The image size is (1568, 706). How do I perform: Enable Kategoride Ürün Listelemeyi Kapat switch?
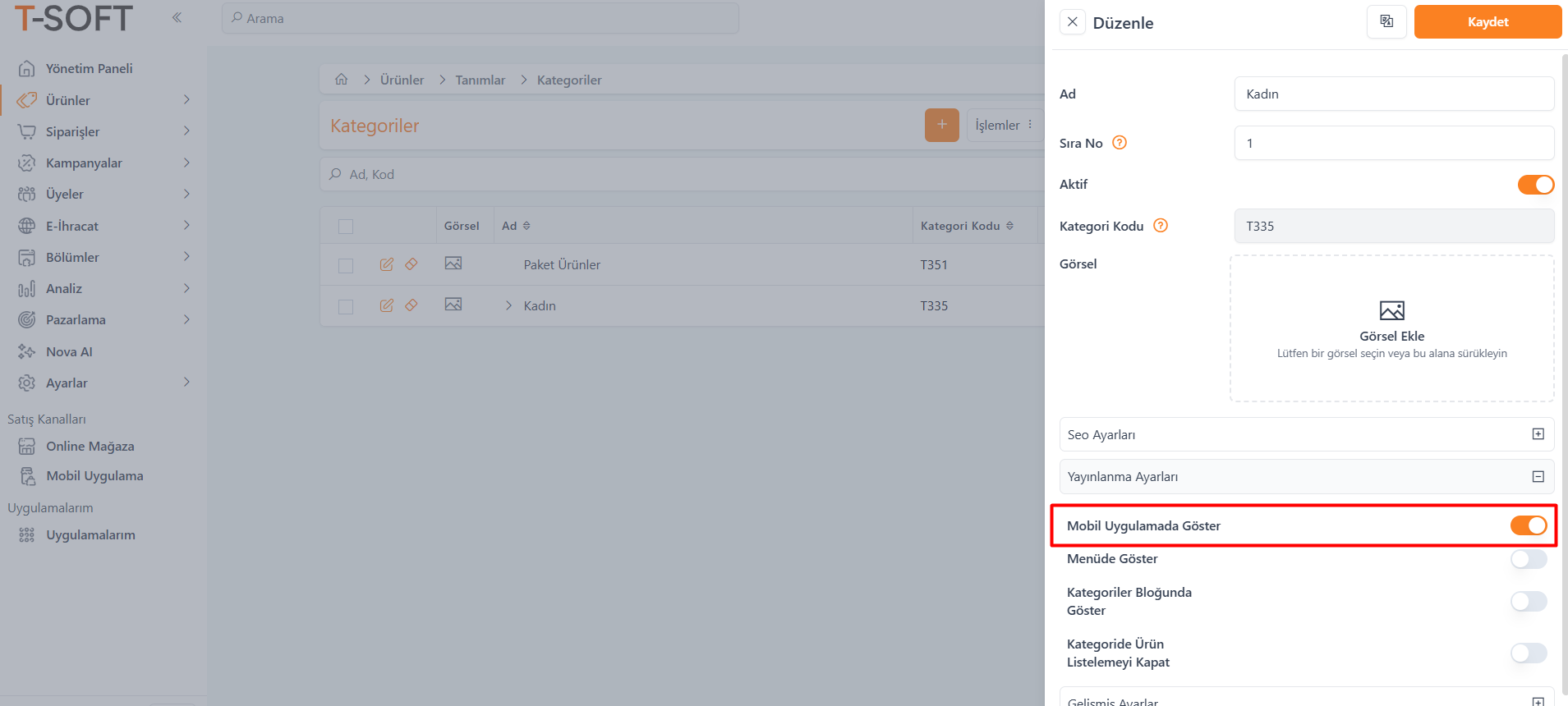click(1529, 653)
